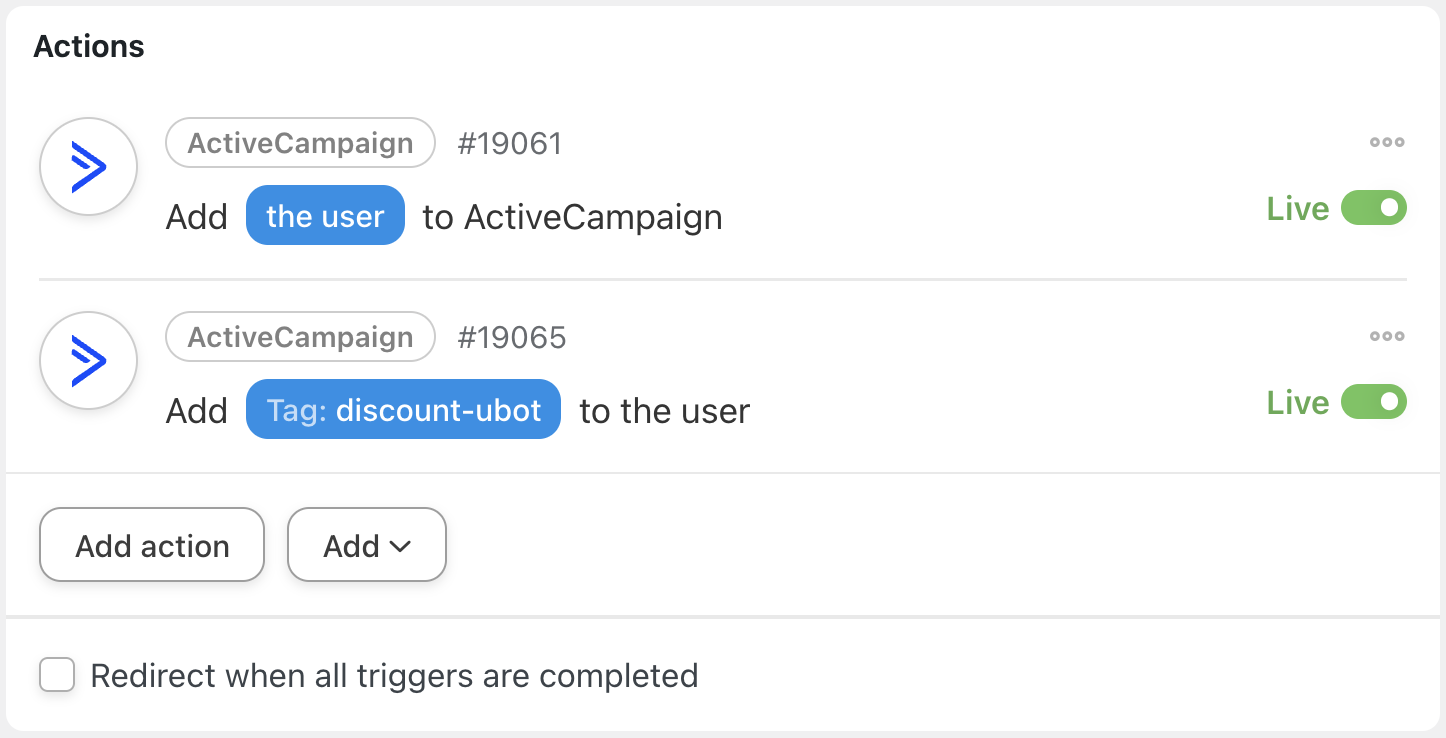
Task: Check Redirect when all triggers are completed
Action: [57, 675]
